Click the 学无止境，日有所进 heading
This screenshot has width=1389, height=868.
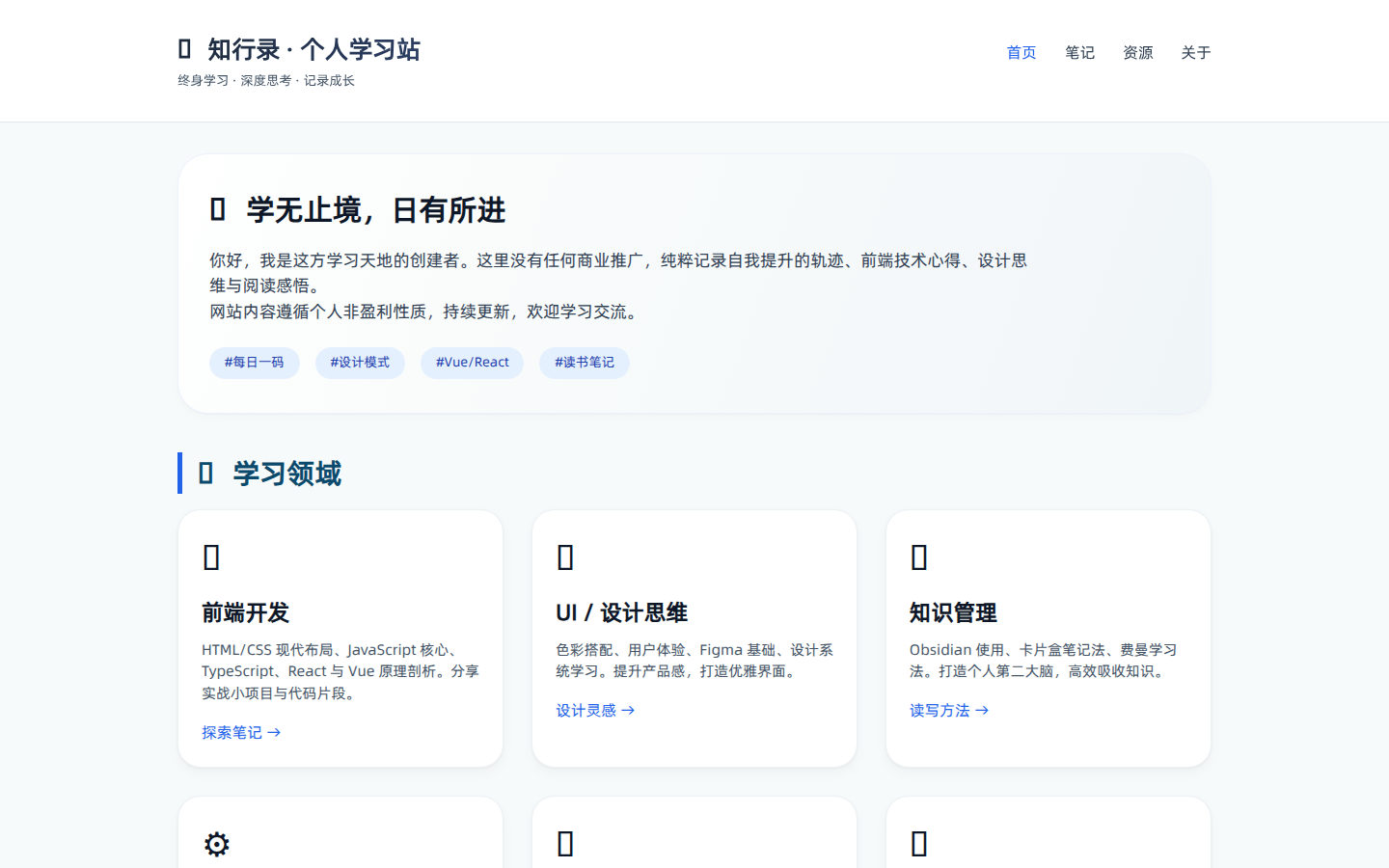(376, 209)
